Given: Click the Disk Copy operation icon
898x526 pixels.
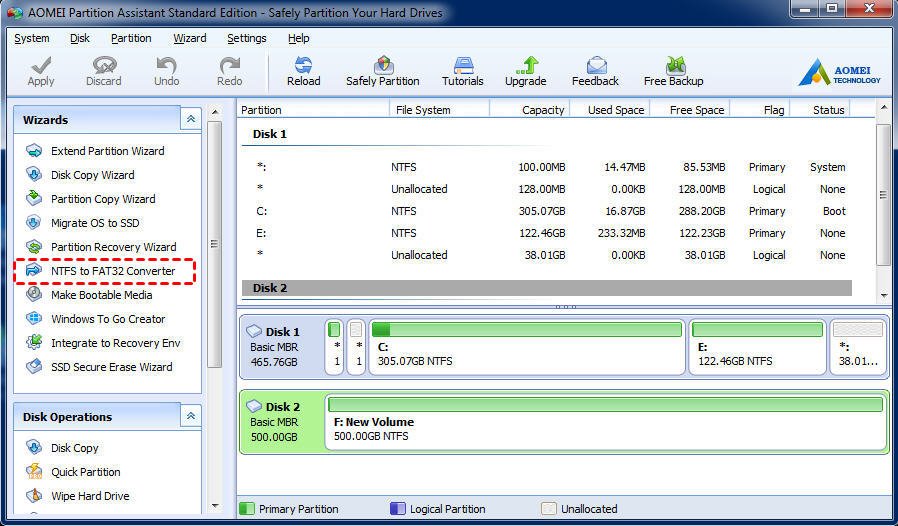Looking at the screenshot, I should click(x=34, y=448).
